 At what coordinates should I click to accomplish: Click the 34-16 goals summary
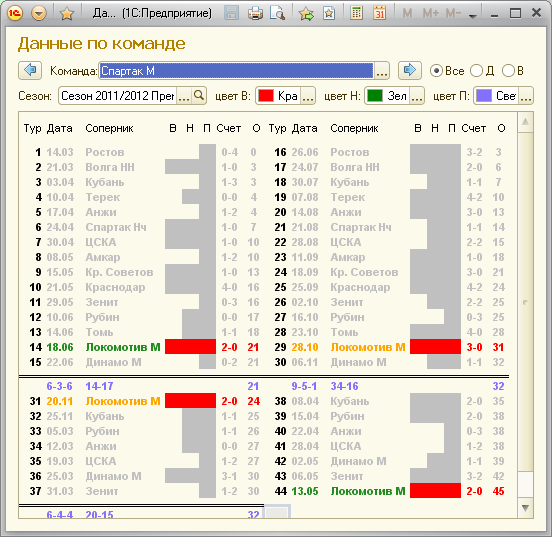coord(344,386)
